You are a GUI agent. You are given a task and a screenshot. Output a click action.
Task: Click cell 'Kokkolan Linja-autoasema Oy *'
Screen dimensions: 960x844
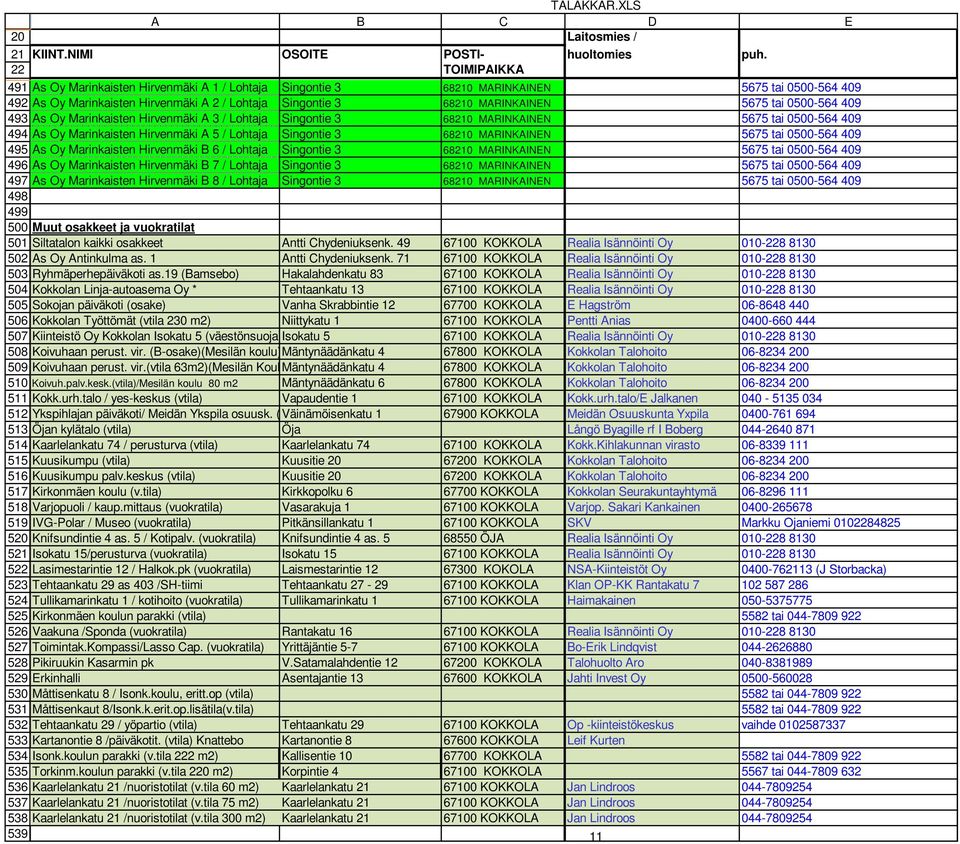[x=155, y=289]
